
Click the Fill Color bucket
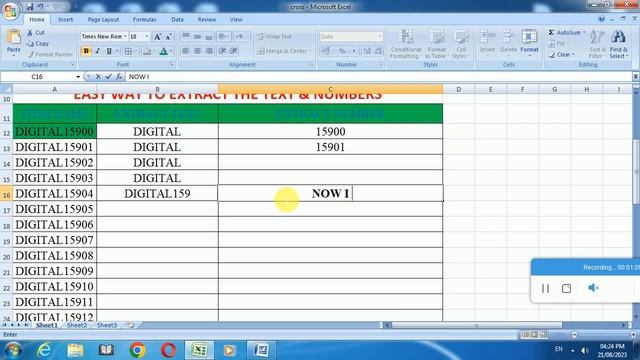point(147,51)
